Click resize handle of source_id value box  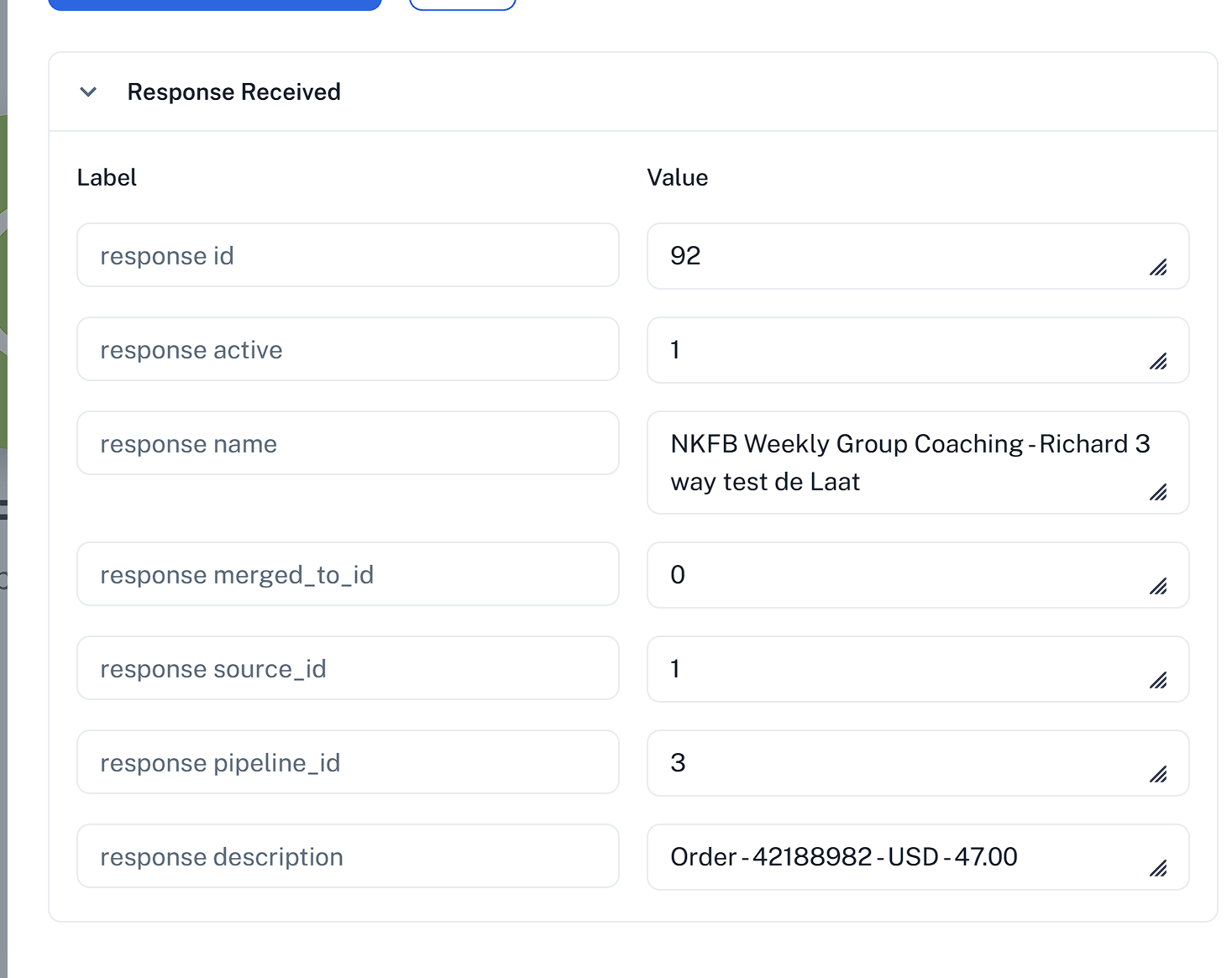coord(1158,681)
